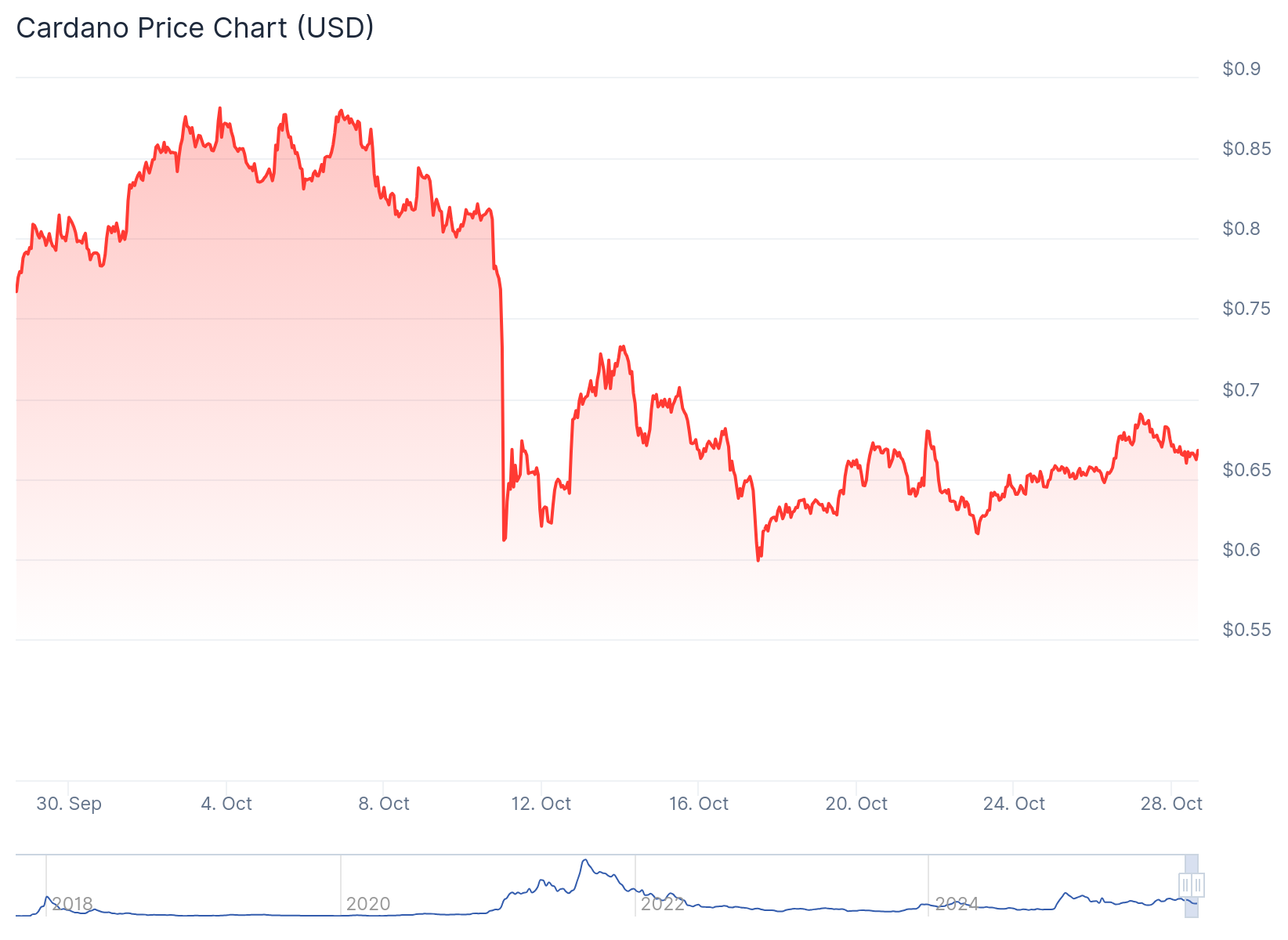Image resolution: width=1288 pixels, height=940 pixels.
Task: Click the 12. Oct date label
Action: pos(541,804)
